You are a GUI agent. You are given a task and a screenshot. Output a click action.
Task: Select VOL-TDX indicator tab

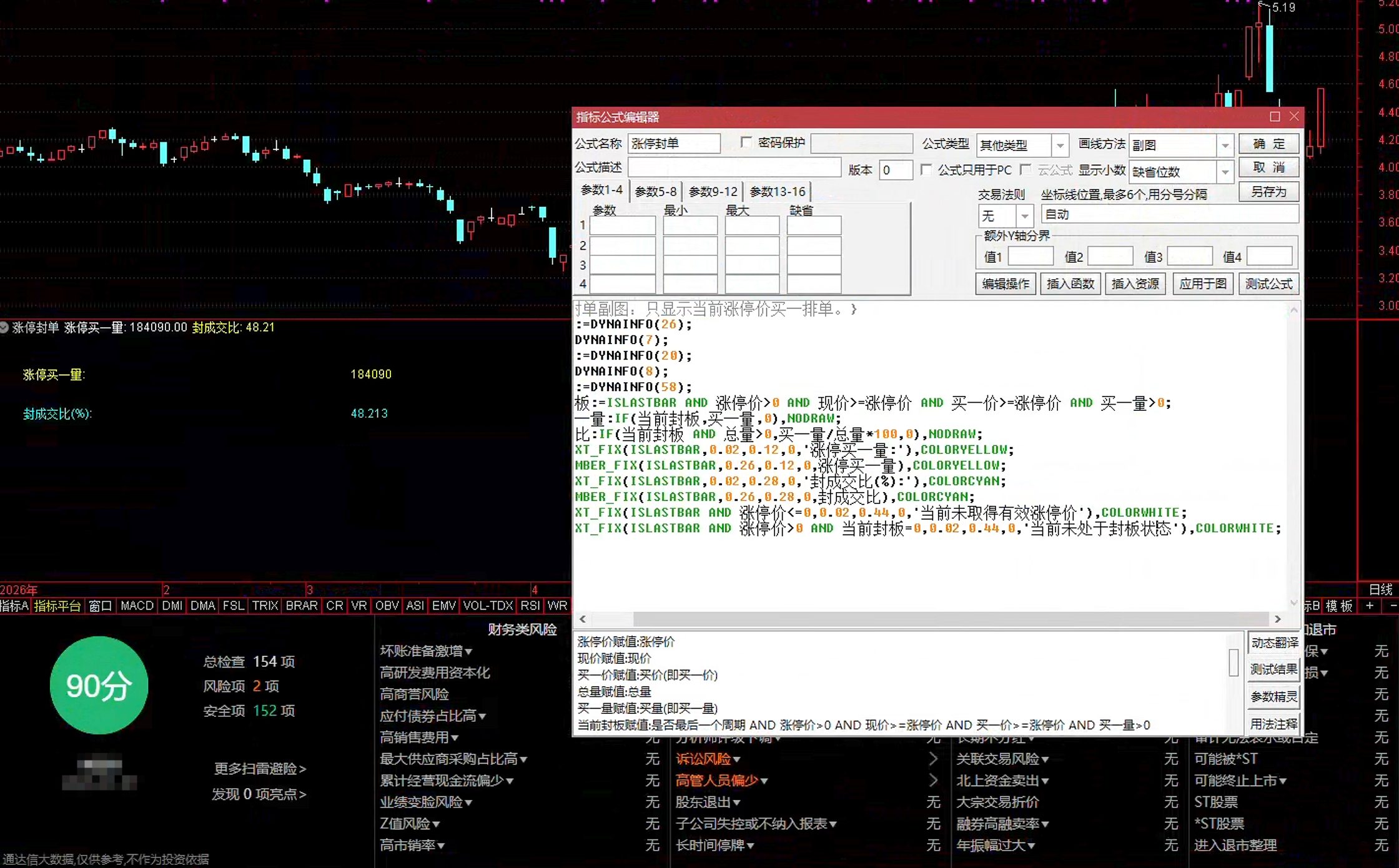pyautogui.click(x=488, y=606)
